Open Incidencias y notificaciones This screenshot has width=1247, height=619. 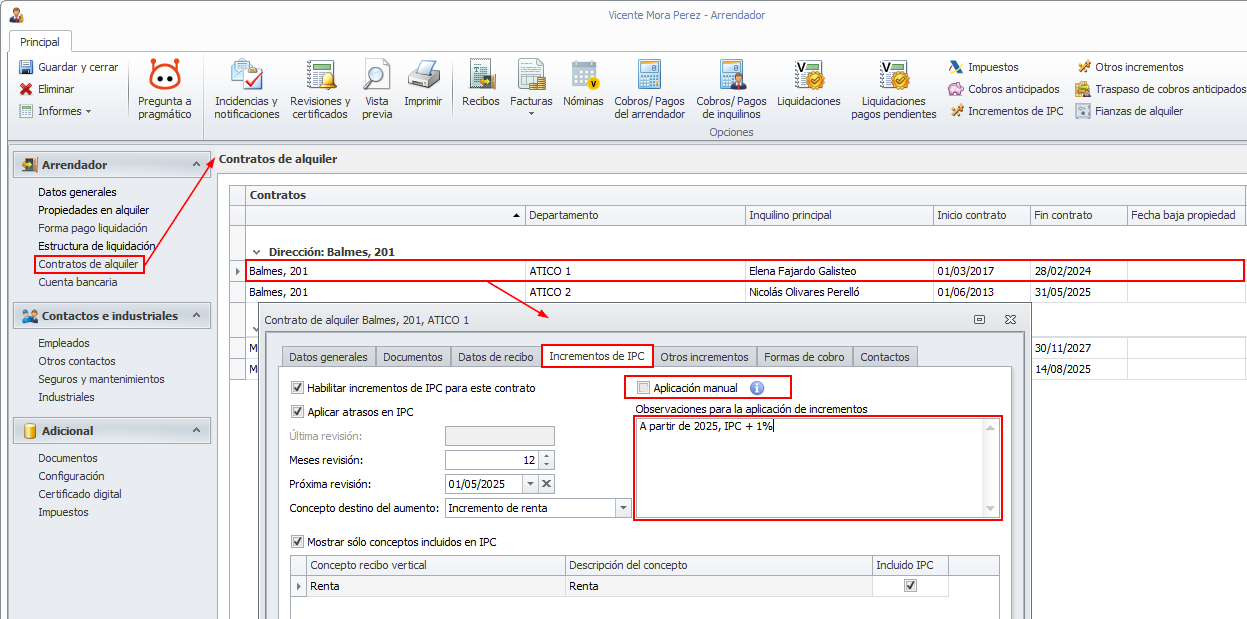tap(246, 76)
